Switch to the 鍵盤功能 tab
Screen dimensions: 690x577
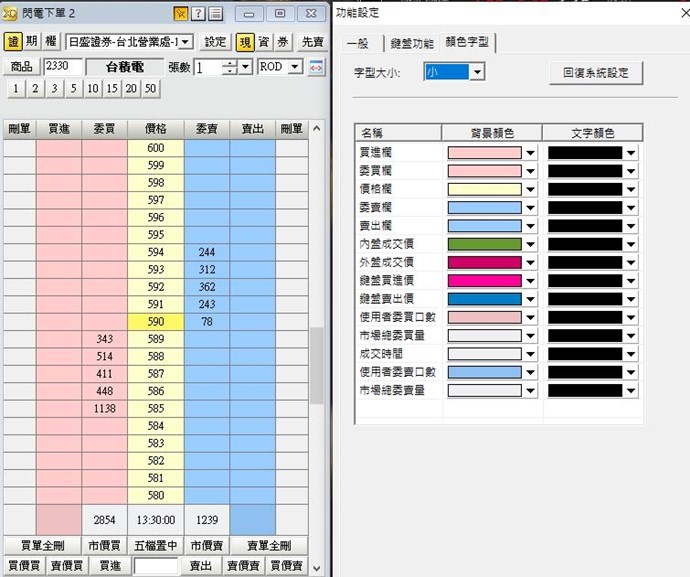pyautogui.click(x=412, y=43)
